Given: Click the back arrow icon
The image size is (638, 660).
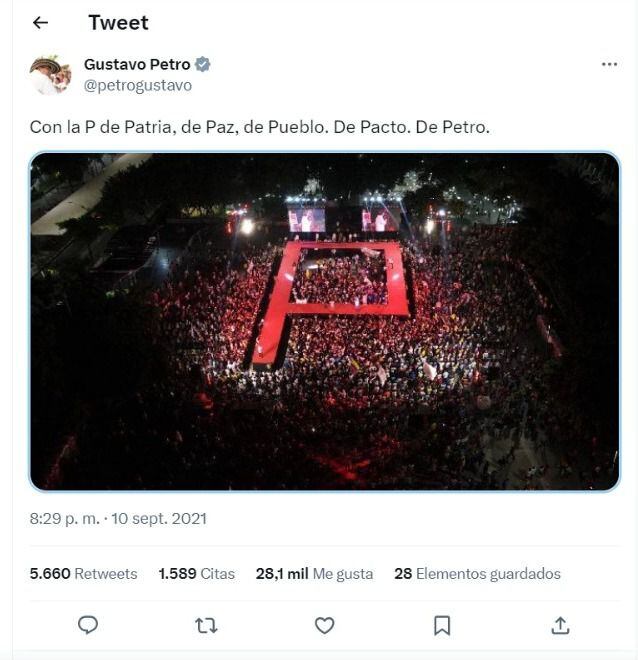Looking at the screenshot, I should 40,23.
